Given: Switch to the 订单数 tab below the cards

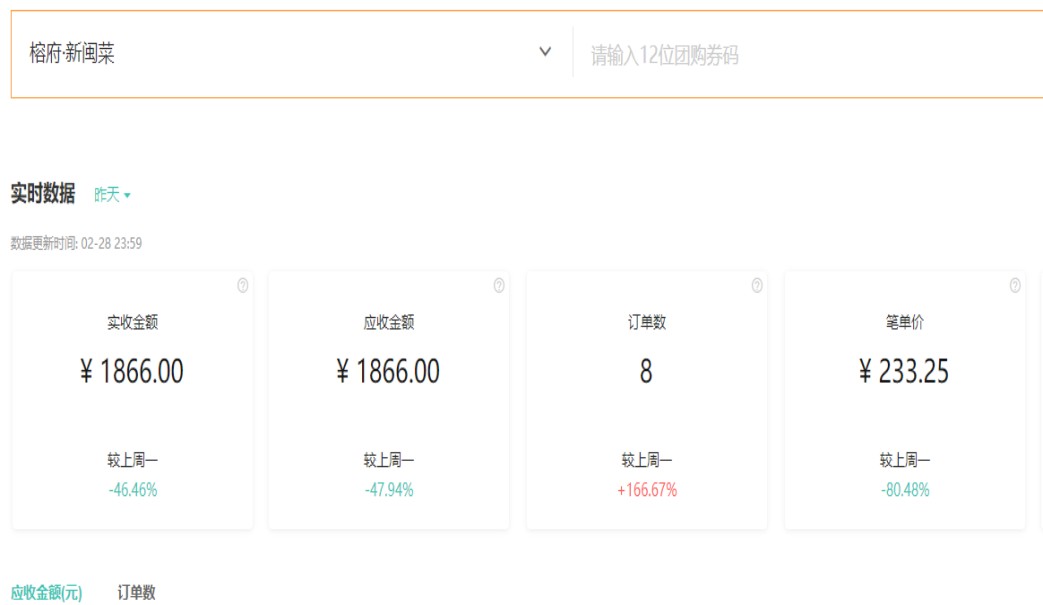Looking at the screenshot, I should click(136, 593).
